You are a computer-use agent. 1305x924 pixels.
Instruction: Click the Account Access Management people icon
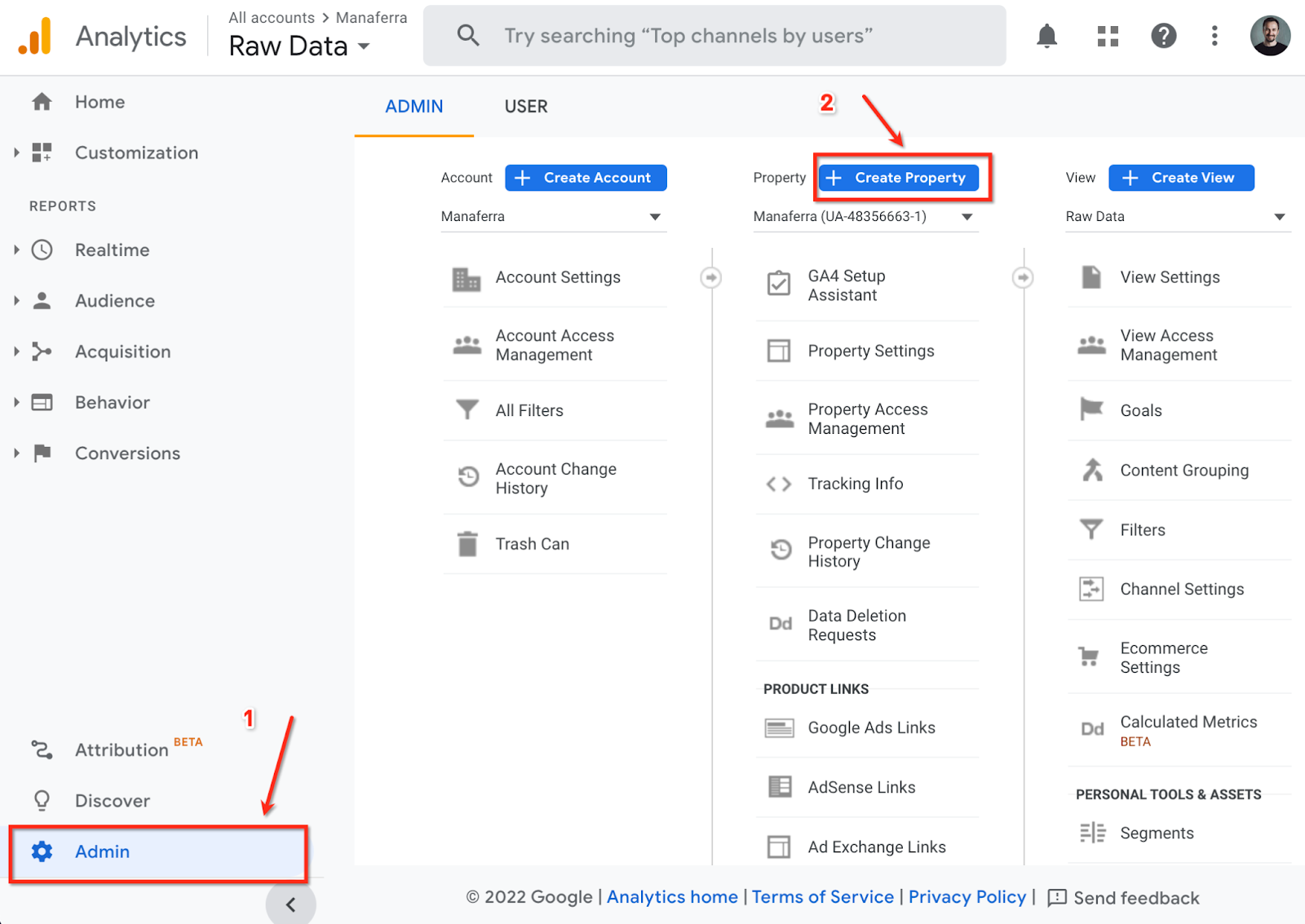[x=467, y=345]
